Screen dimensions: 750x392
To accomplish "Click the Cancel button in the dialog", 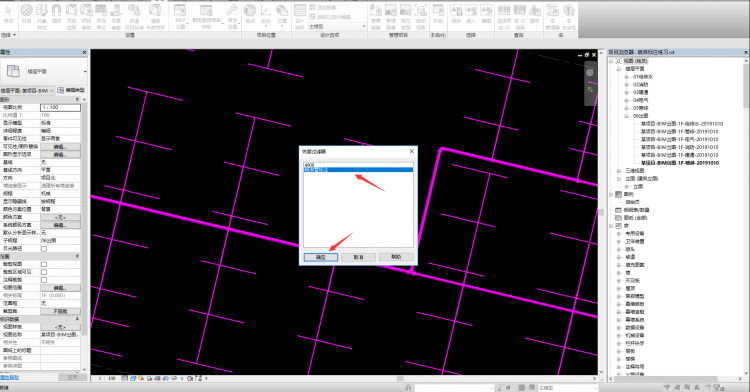I will (x=358, y=257).
